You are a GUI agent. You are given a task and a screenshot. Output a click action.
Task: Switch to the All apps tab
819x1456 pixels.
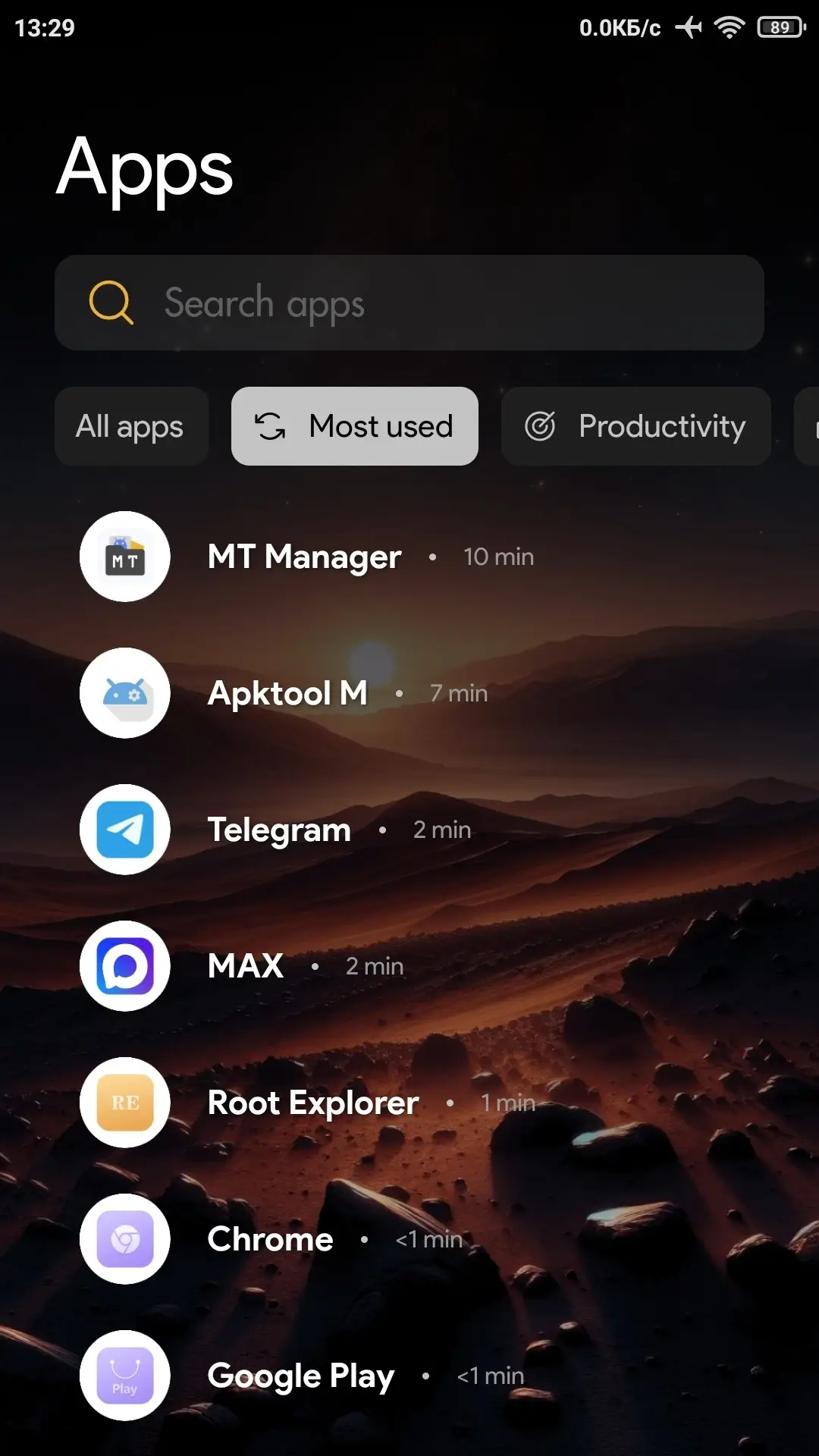[130, 426]
